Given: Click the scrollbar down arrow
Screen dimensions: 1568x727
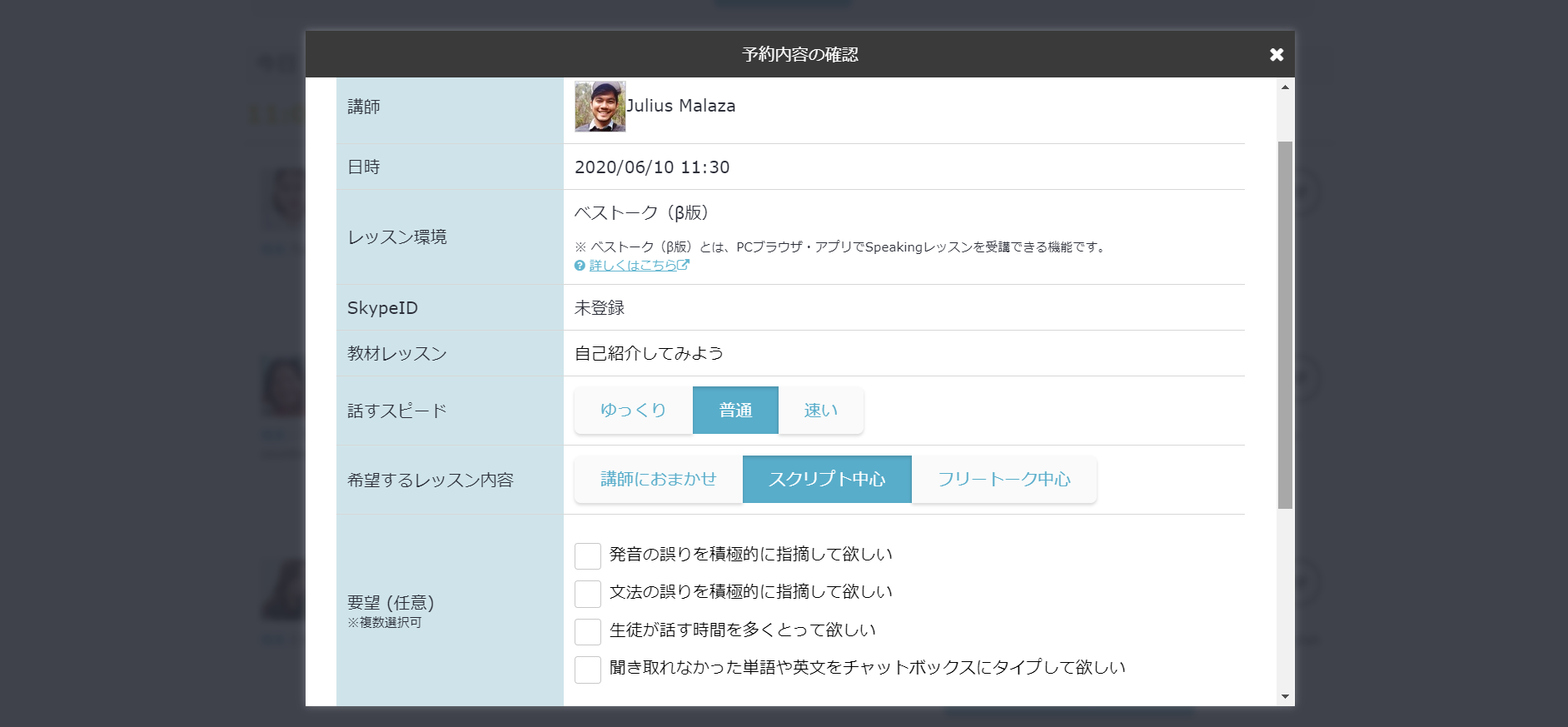Looking at the screenshot, I should click(1285, 696).
